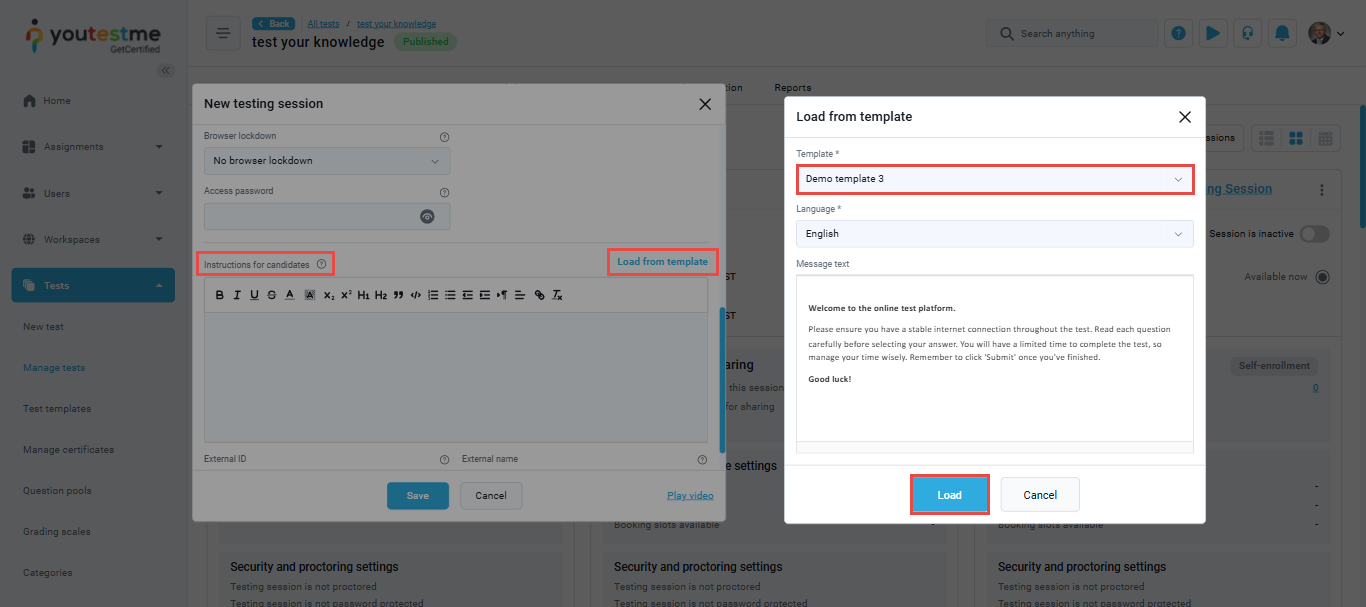Insert blockquote in instructions editor
Viewport: 1366px width, 607px height.
point(398,295)
